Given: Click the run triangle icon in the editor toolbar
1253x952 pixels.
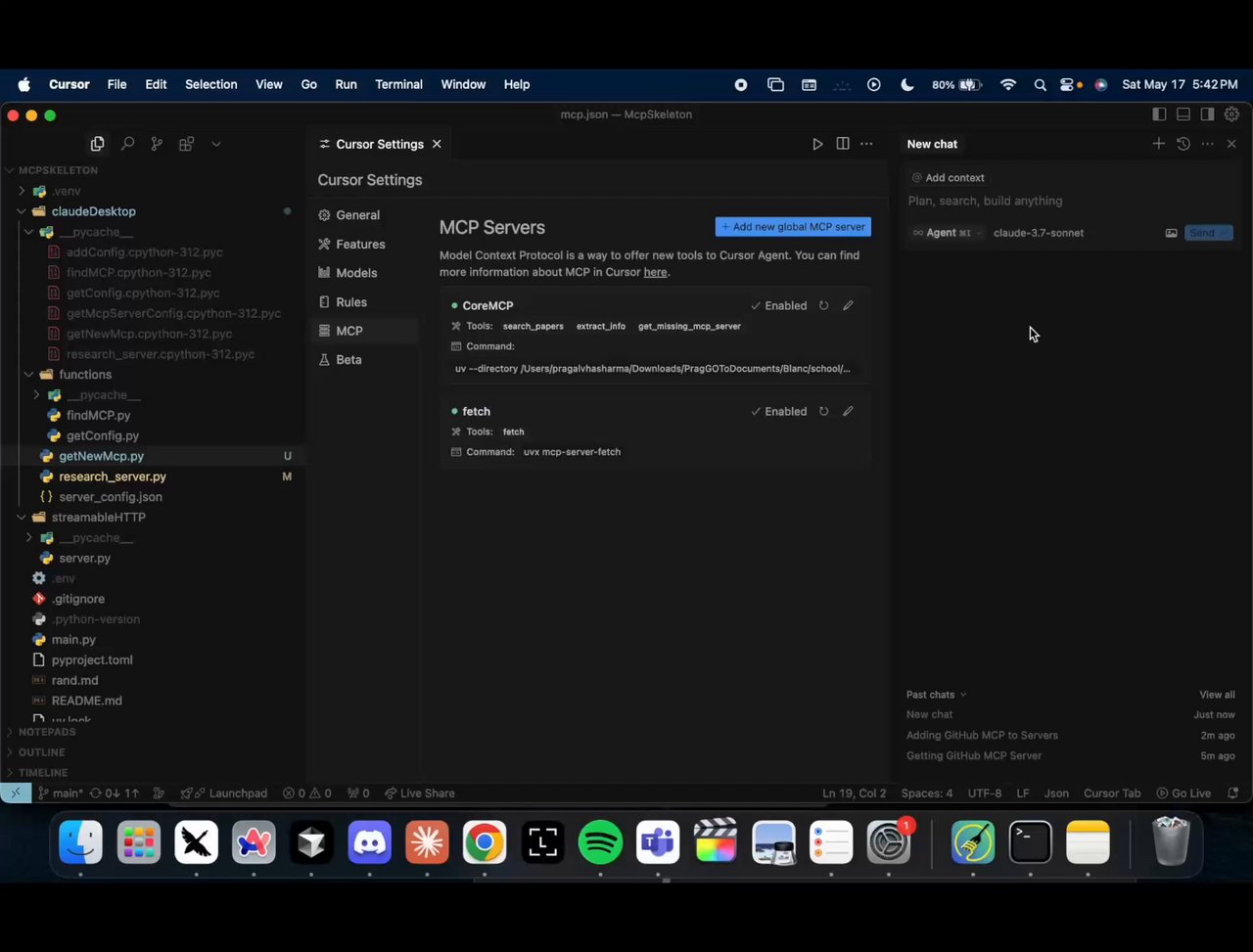Looking at the screenshot, I should point(817,144).
